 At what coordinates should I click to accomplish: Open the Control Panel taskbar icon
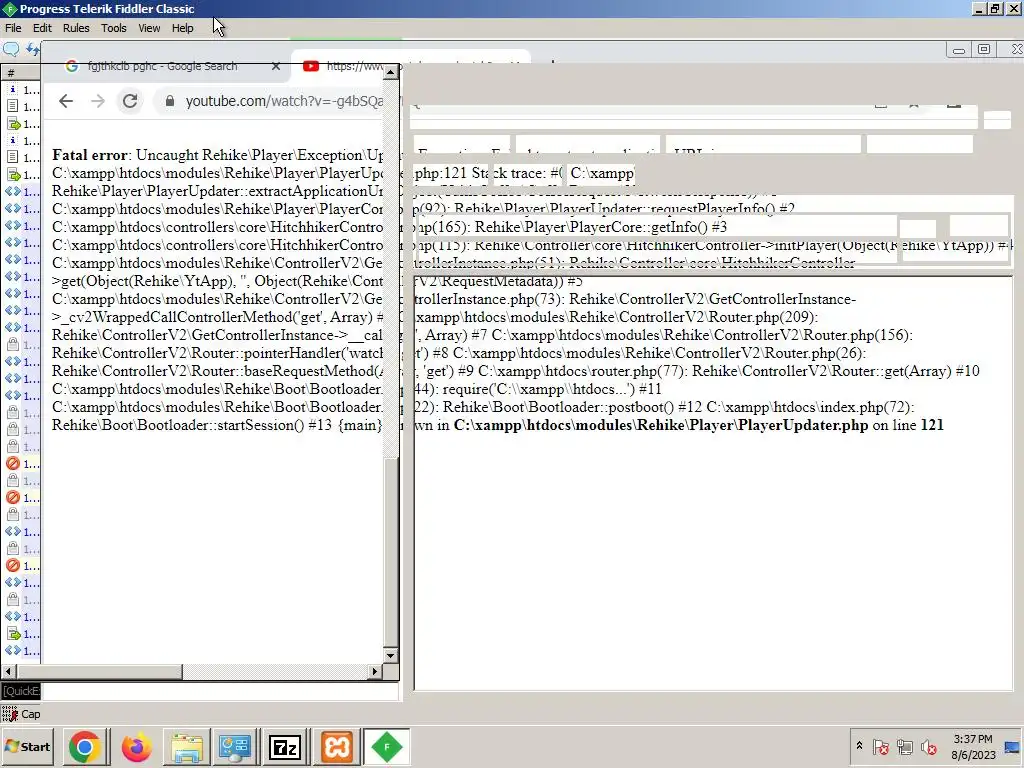click(235, 746)
